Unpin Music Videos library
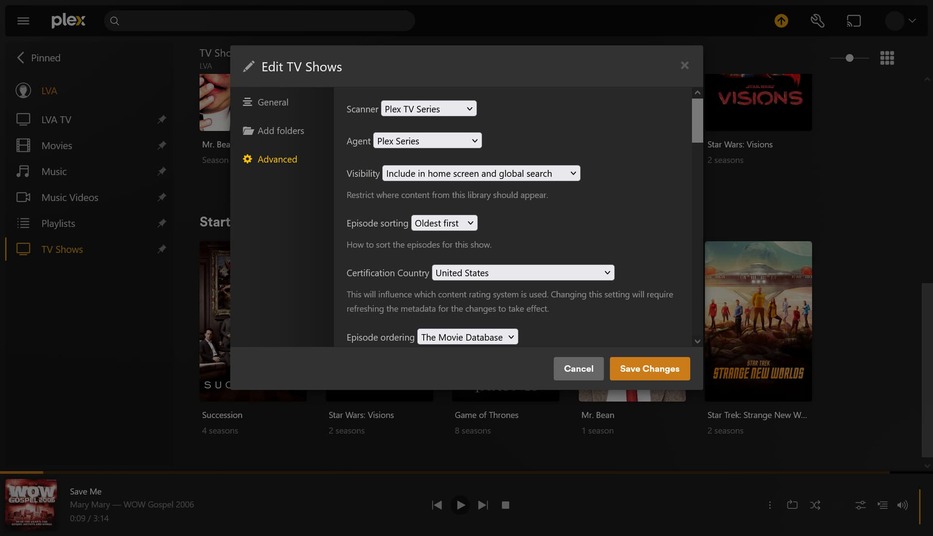Viewport: 933px width, 536px height. pyautogui.click(x=161, y=197)
